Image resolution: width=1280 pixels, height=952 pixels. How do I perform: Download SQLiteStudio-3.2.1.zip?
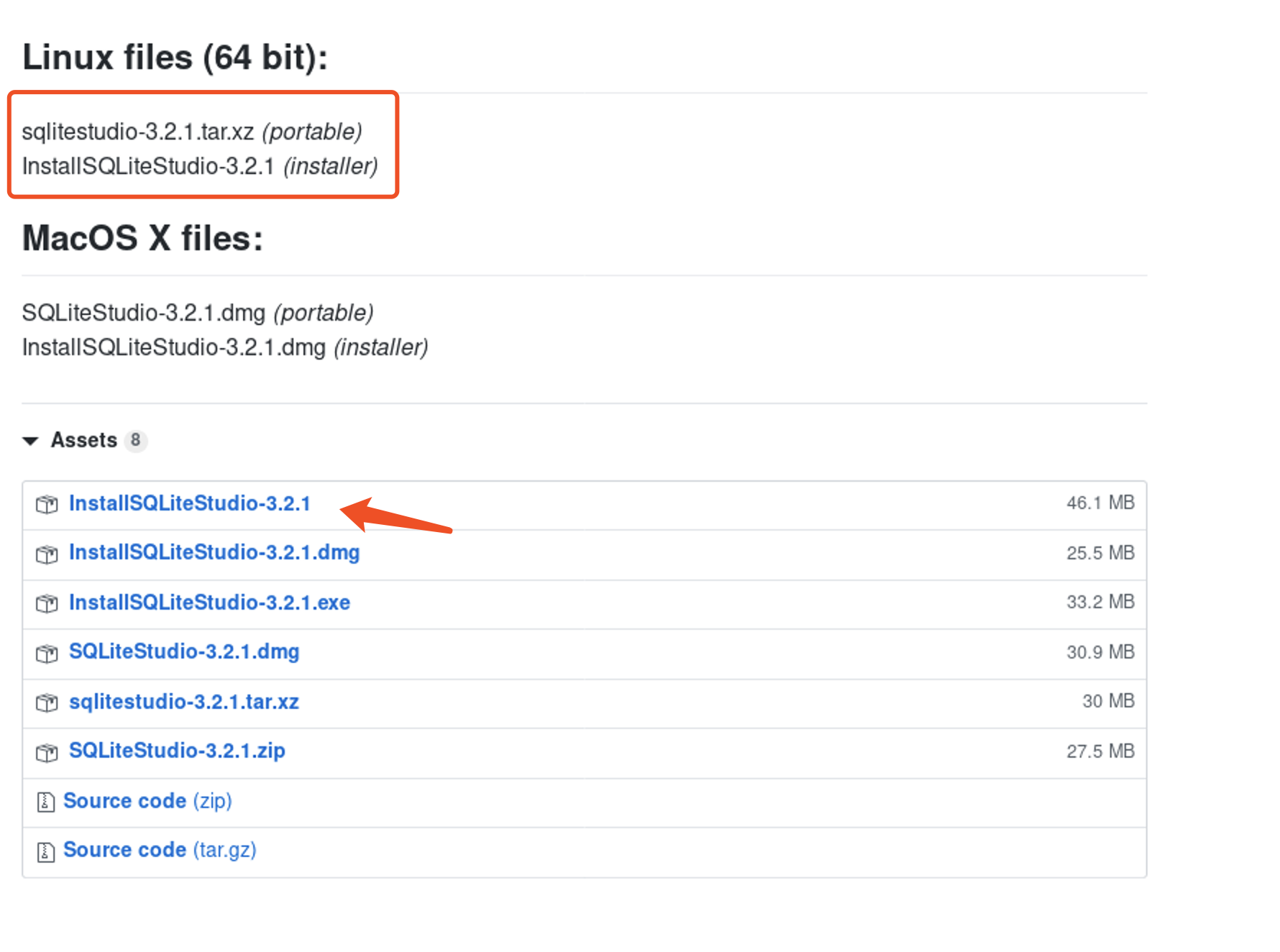coord(177,751)
